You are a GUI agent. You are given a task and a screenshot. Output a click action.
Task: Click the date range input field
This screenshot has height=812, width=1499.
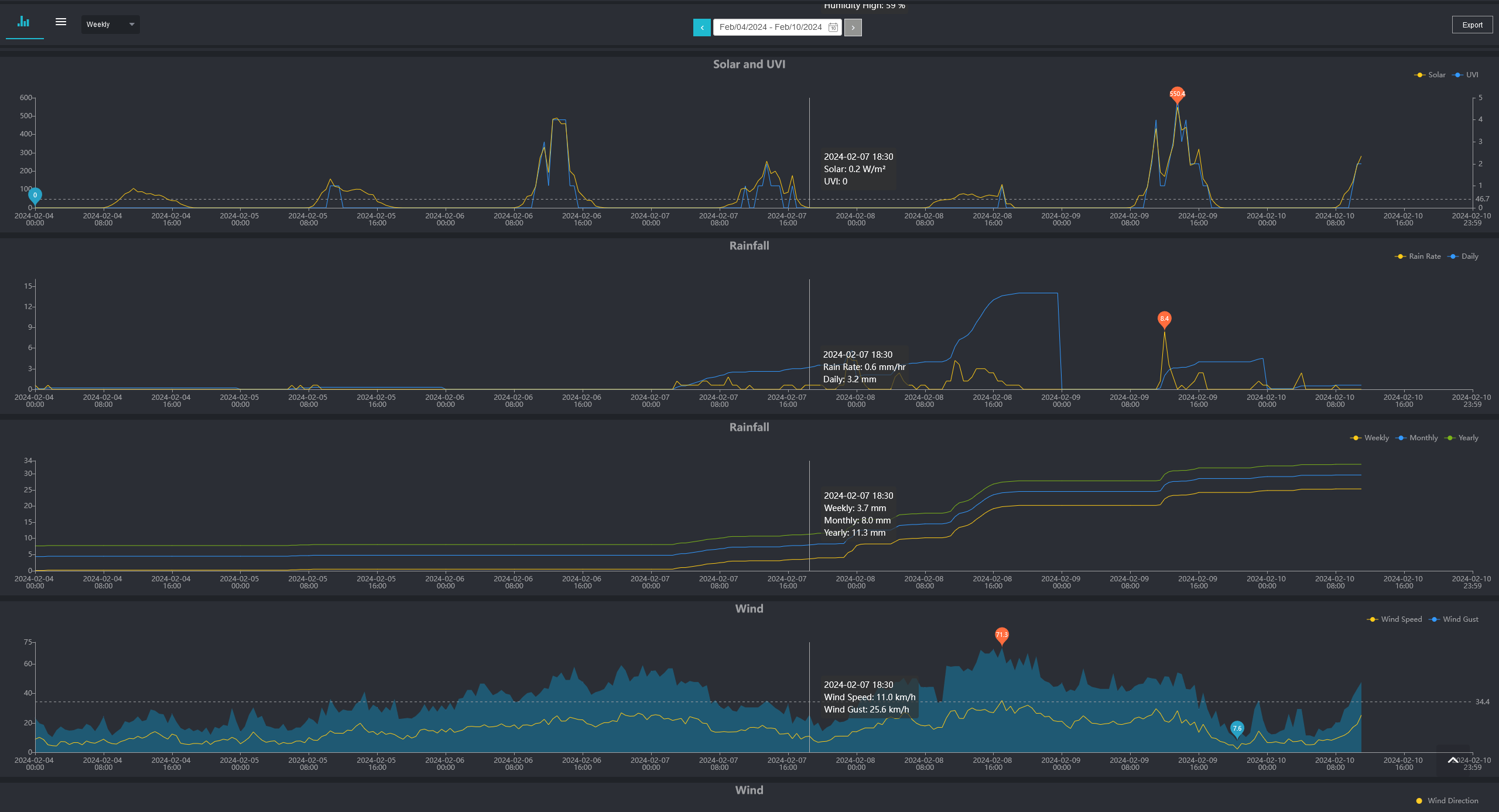[x=769, y=28]
